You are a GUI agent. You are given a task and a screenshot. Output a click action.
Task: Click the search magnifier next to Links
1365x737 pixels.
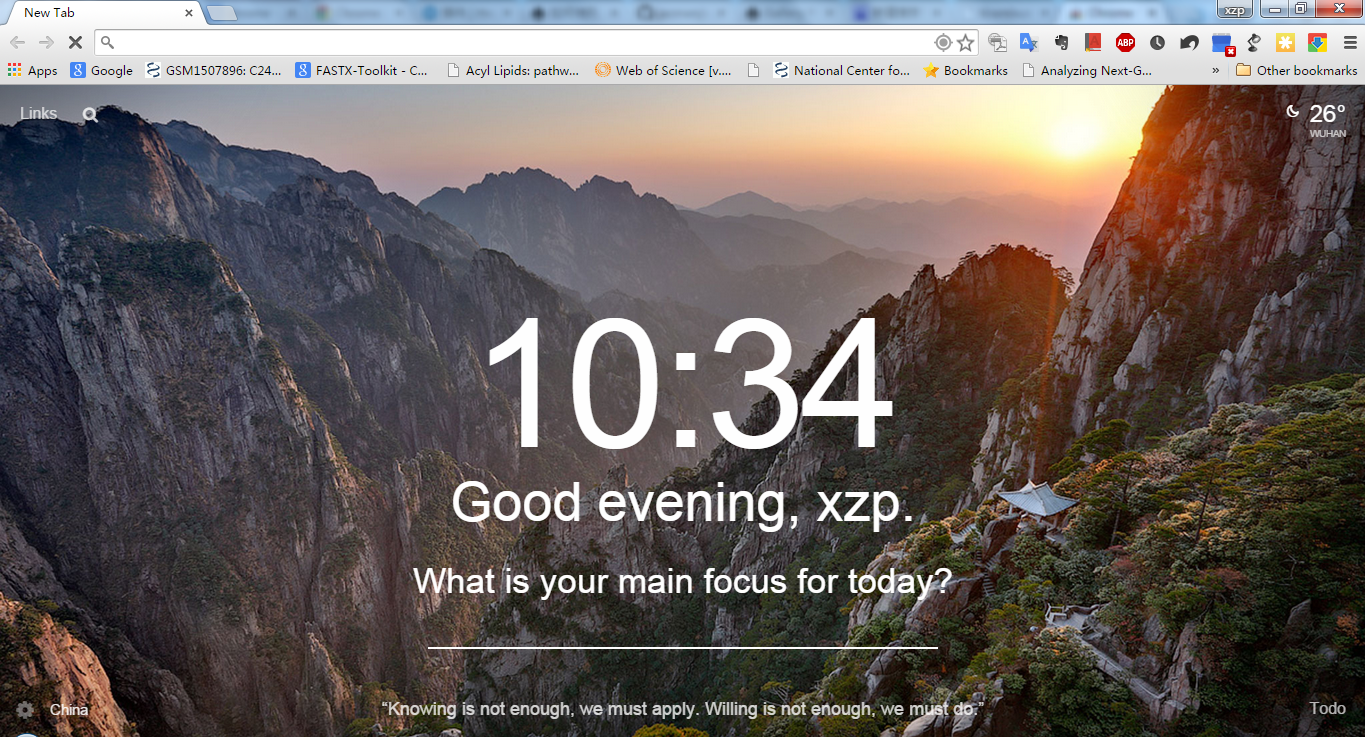pyautogui.click(x=90, y=114)
